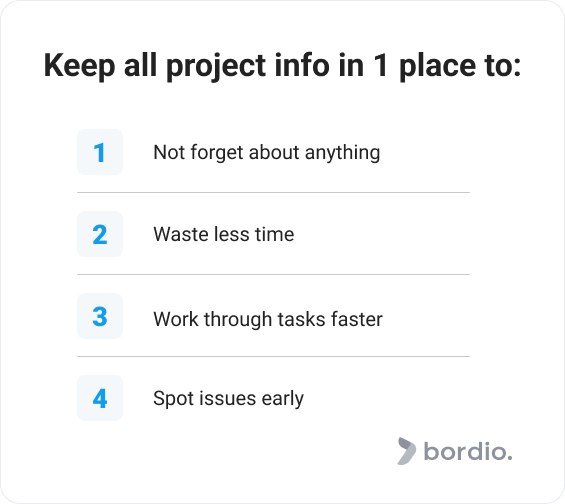Select 'Waste less time' item
The image size is (565, 504).
click(x=224, y=234)
